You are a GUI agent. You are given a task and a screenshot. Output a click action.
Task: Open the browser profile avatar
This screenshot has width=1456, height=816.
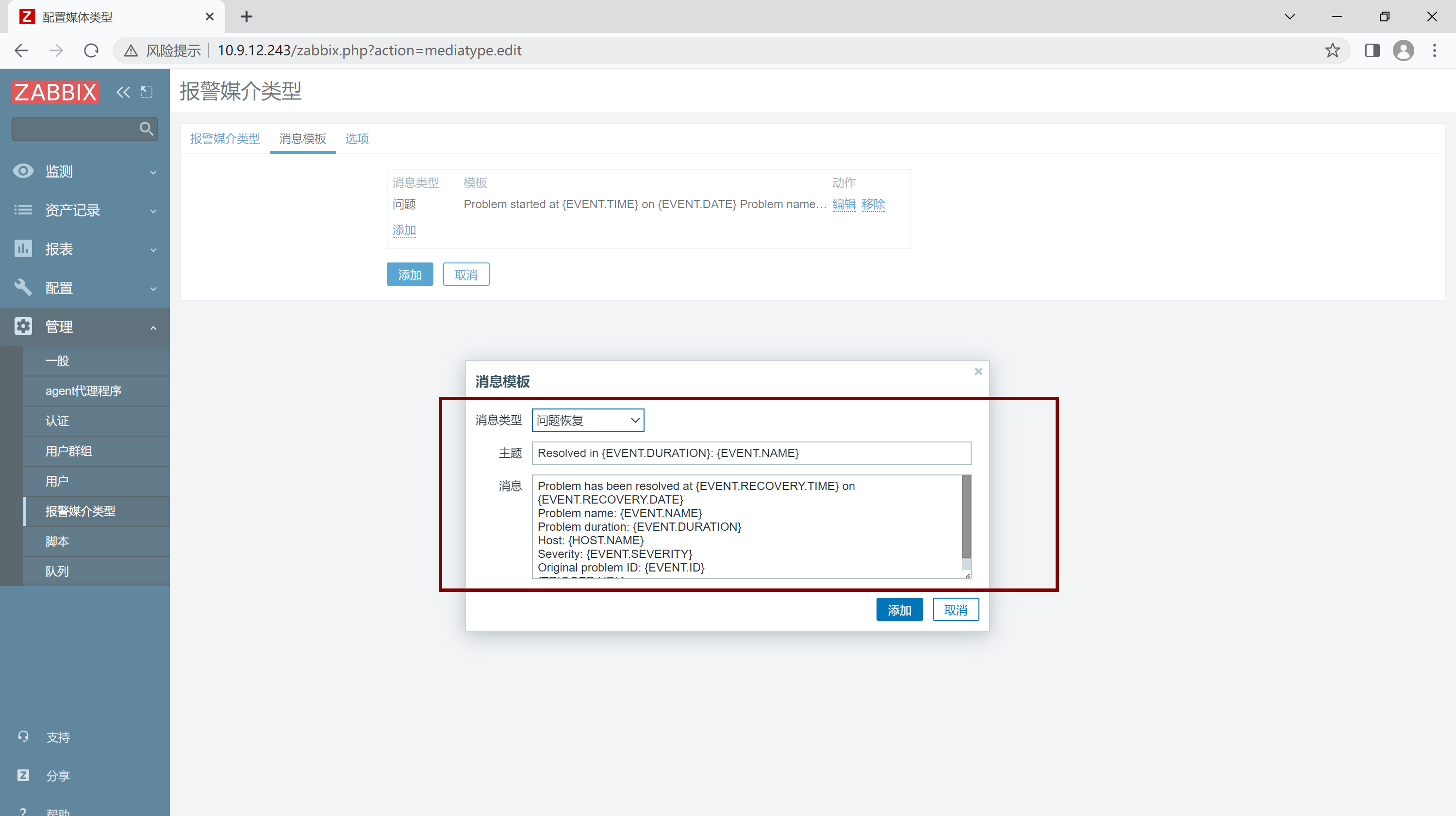pyautogui.click(x=1403, y=50)
